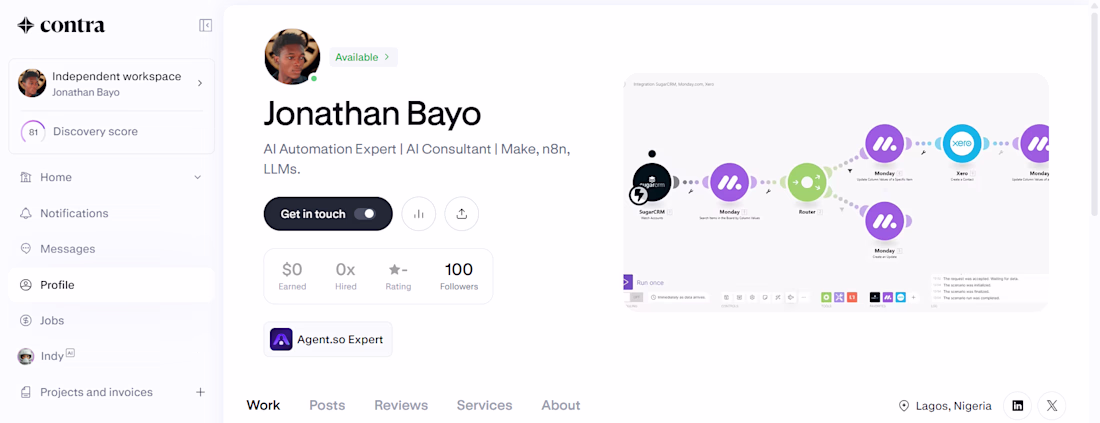The height and width of the screenshot is (423, 1100).
Task: Click the Agent.so logo icon
Action: [281, 340]
